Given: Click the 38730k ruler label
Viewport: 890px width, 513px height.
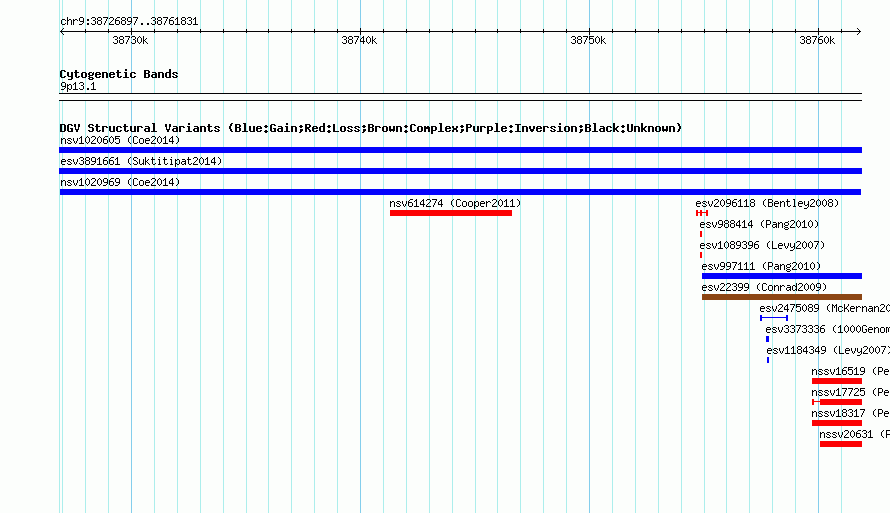Looking at the screenshot, I should pos(131,40).
